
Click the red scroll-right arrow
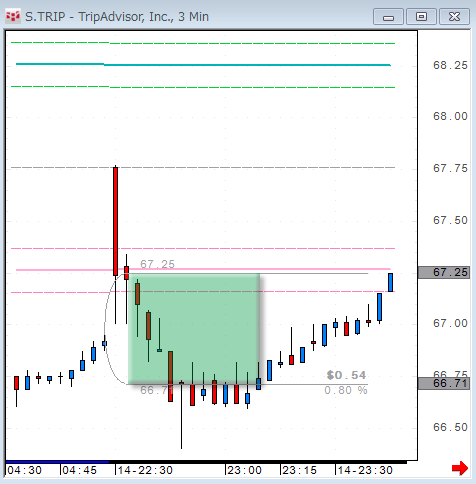pos(460,468)
